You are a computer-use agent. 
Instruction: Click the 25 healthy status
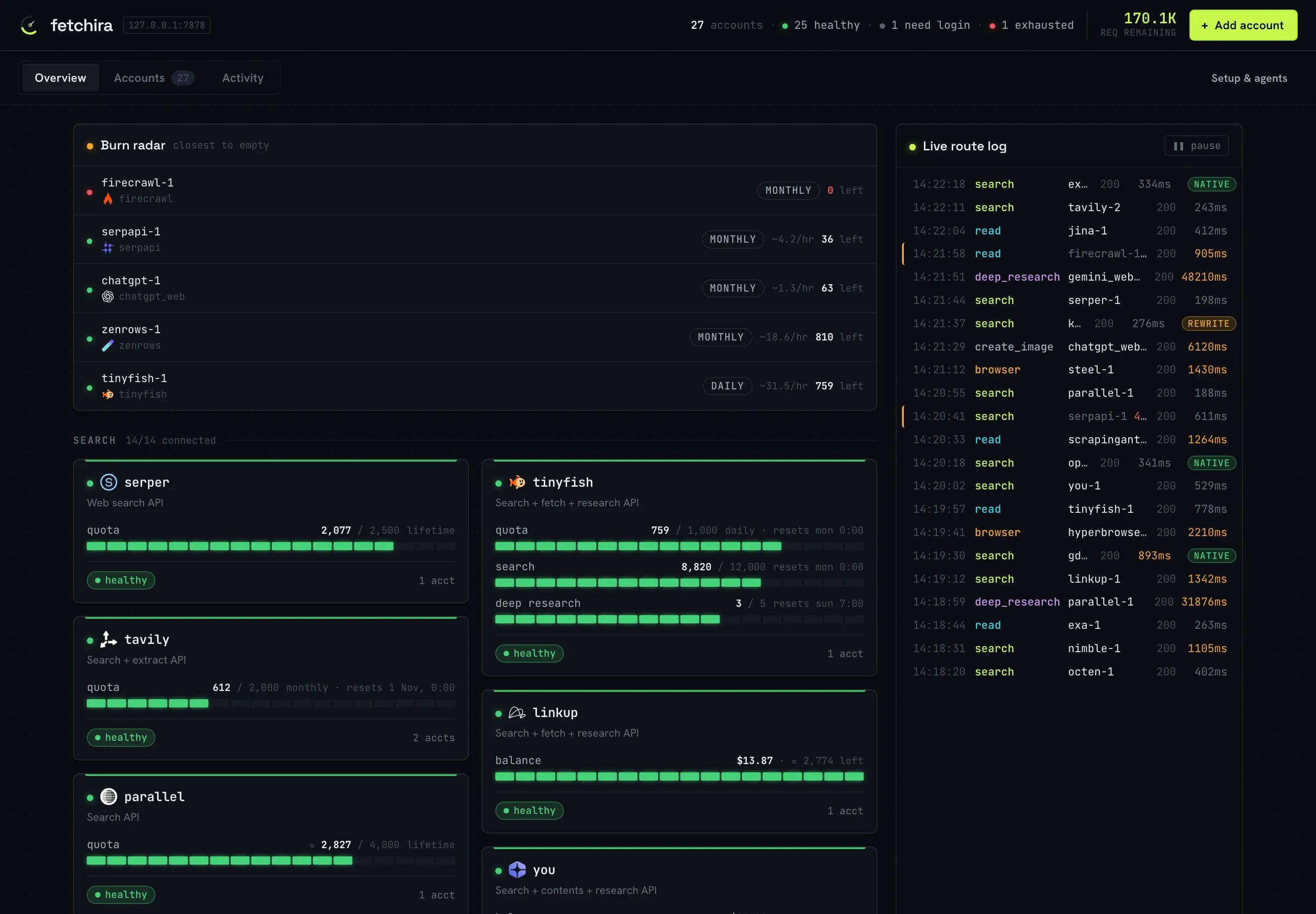click(x=821, y=25)
